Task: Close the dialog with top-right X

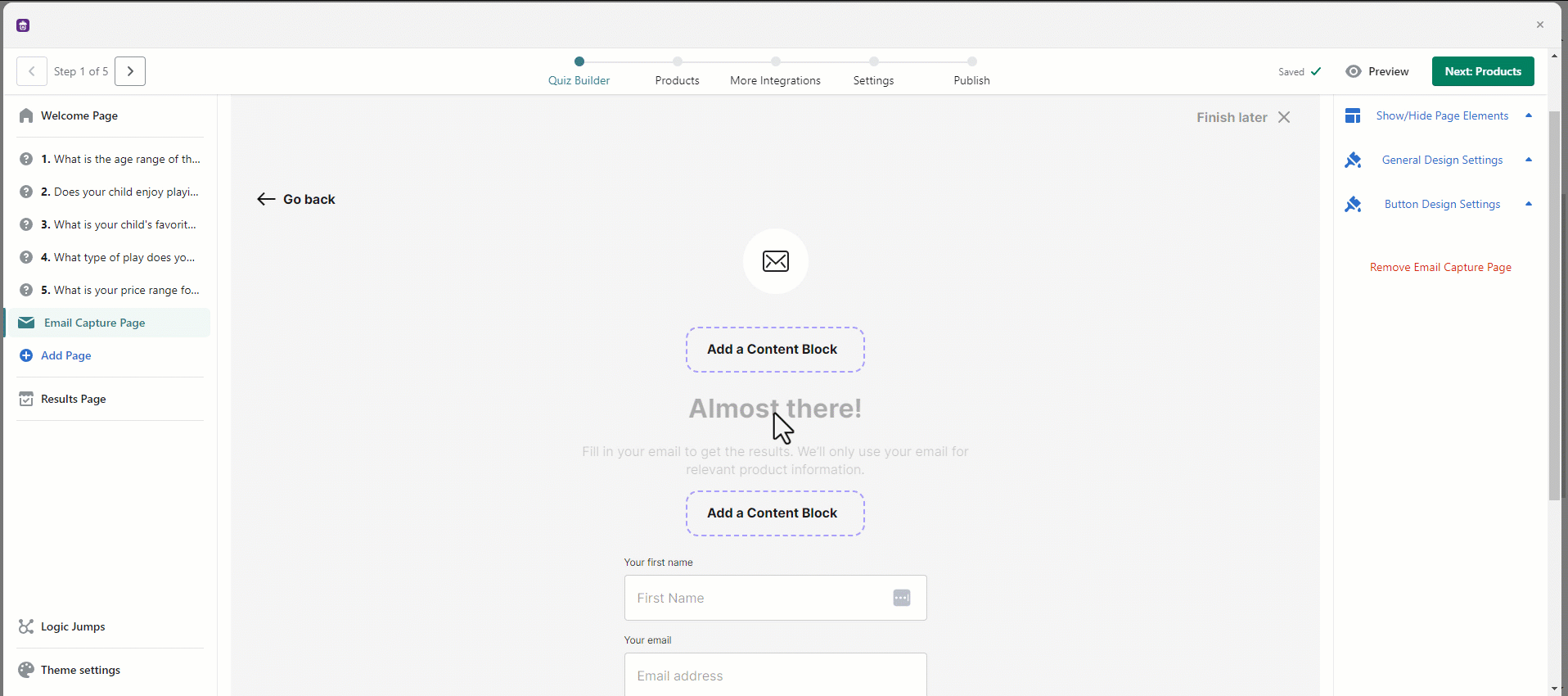Action: (x=1540, y=25)
